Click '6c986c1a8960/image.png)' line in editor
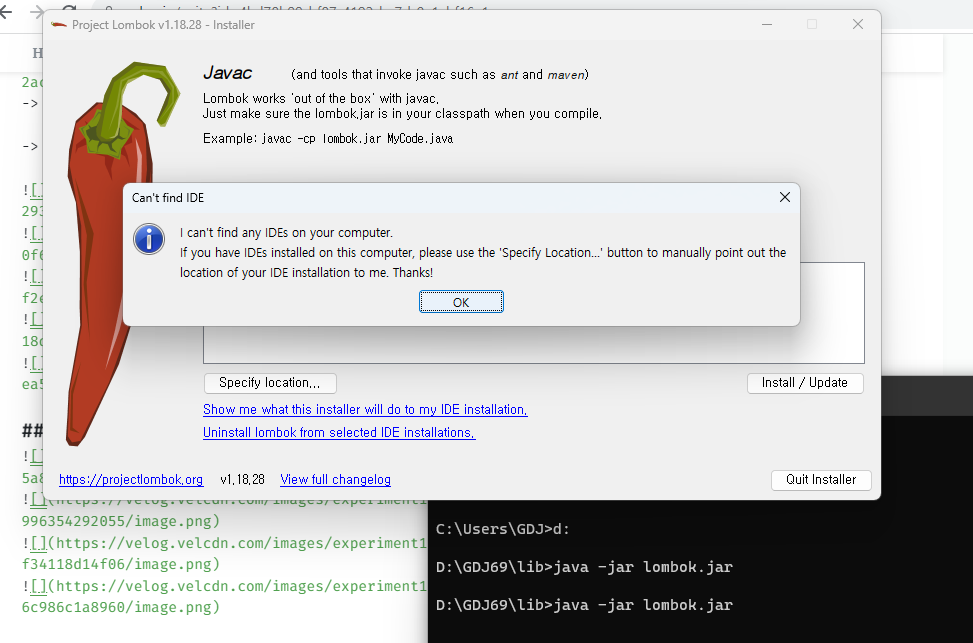This screenshot has width=973, height=643. coord(120,607)
